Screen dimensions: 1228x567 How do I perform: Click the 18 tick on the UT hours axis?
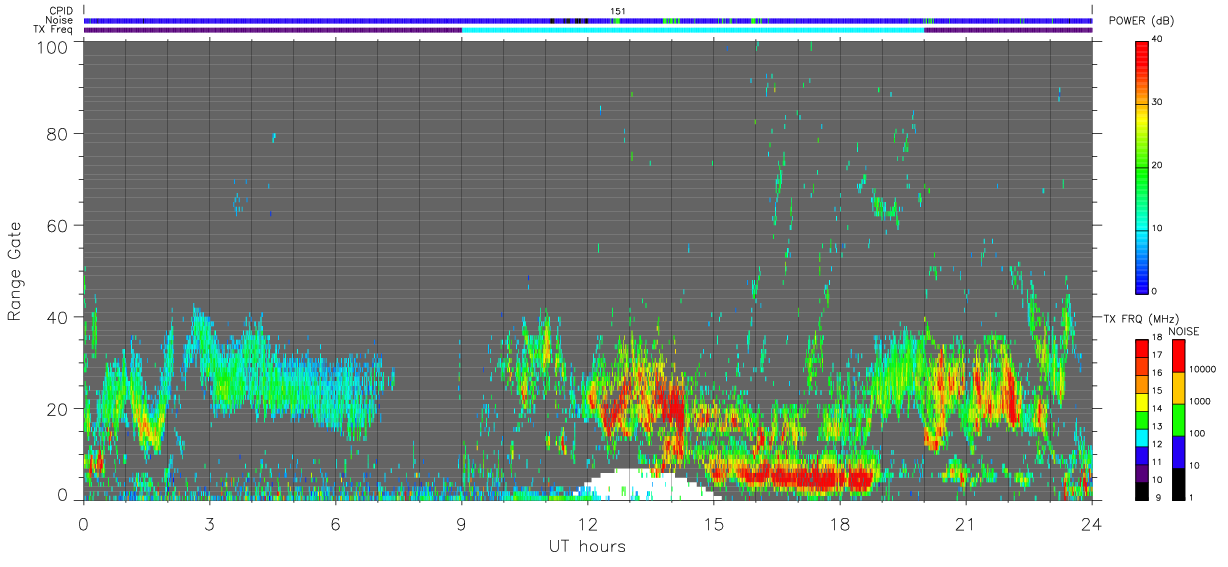point(839,524)
